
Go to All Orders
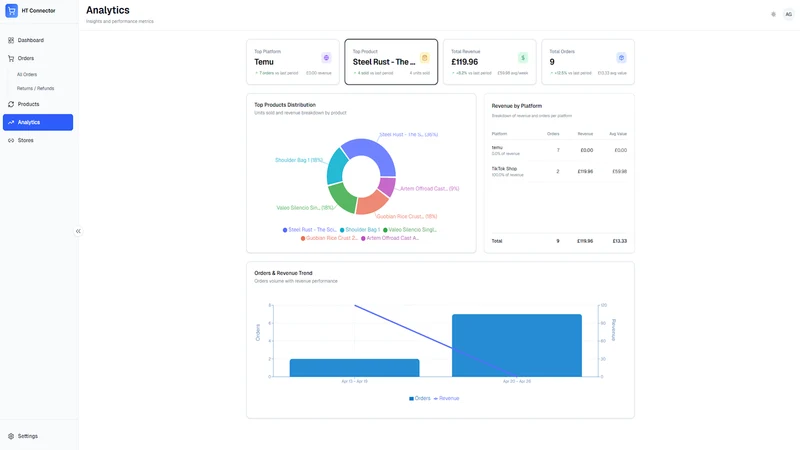(x=27, y=74)
